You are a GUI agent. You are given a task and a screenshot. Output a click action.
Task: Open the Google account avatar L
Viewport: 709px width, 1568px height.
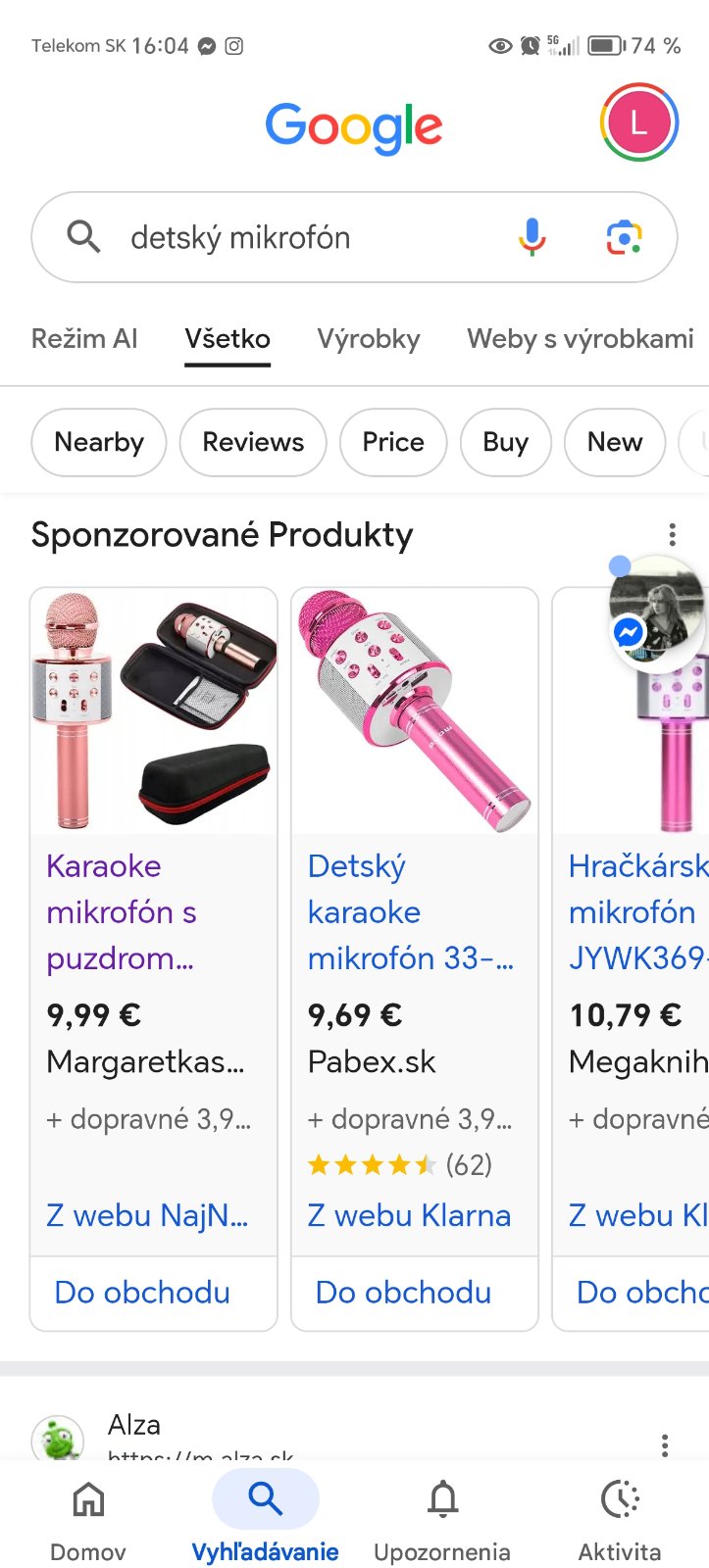click(638, 123)
